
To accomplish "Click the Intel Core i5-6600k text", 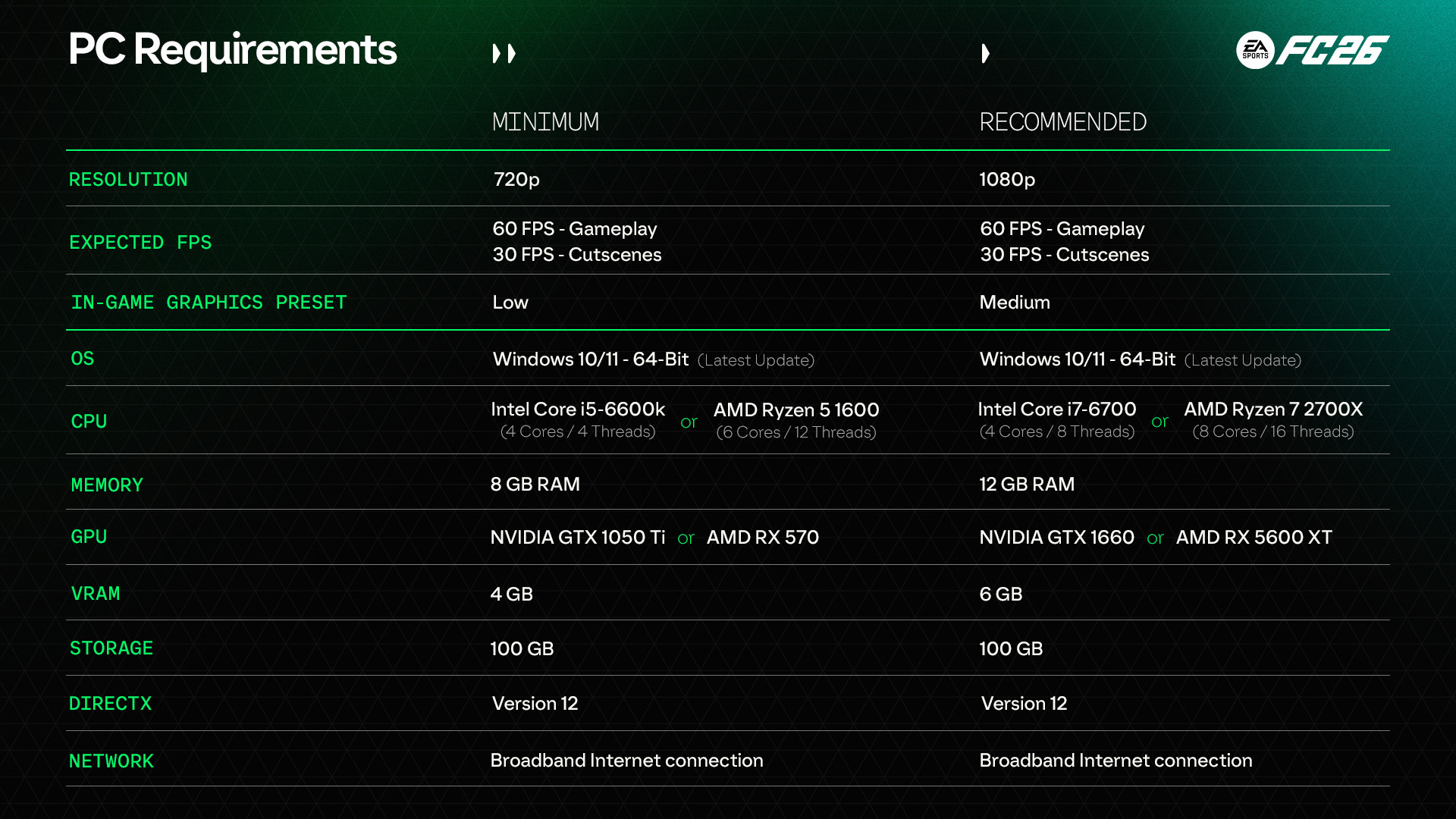I will [578, 409].
